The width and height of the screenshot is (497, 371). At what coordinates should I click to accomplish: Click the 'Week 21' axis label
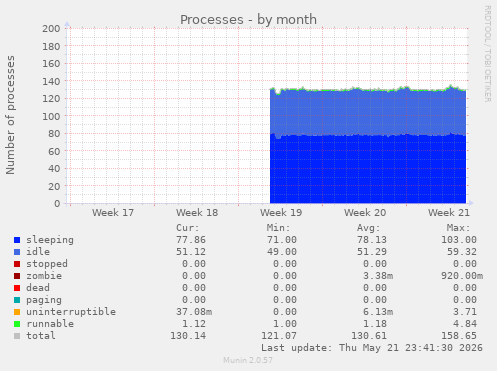tap(449, 213)
